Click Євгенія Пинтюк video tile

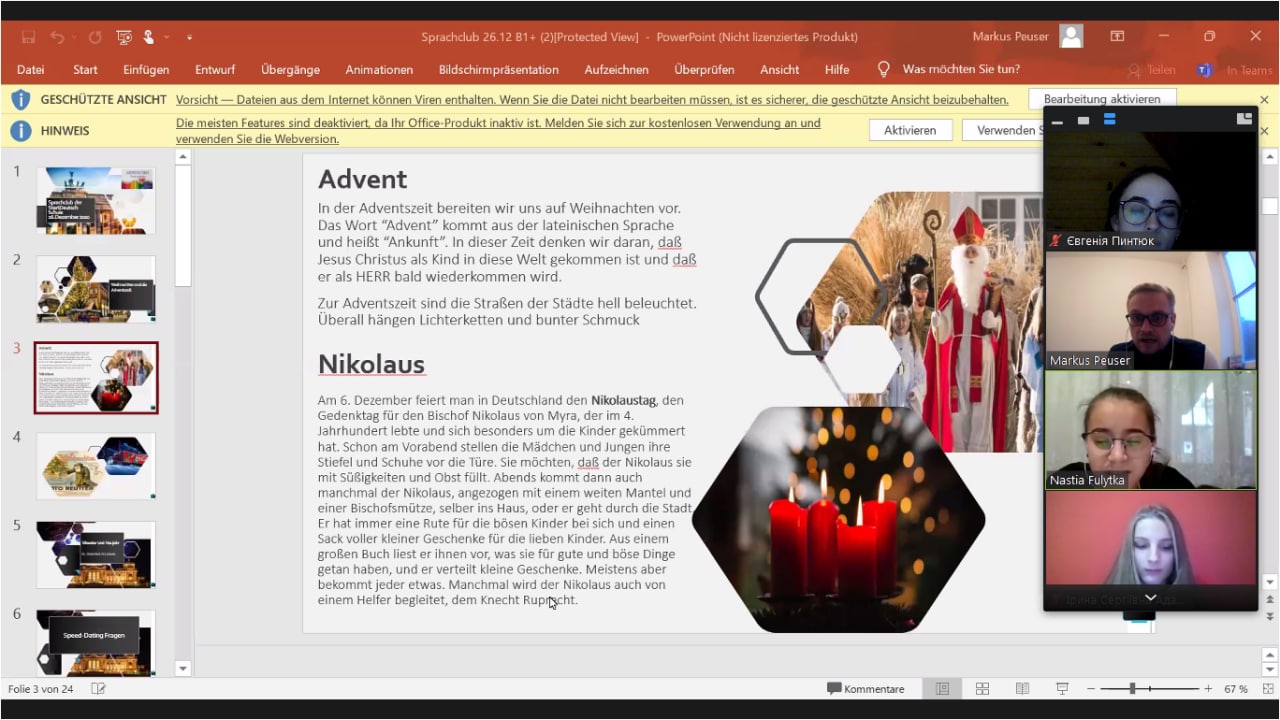pos(1150,191)
